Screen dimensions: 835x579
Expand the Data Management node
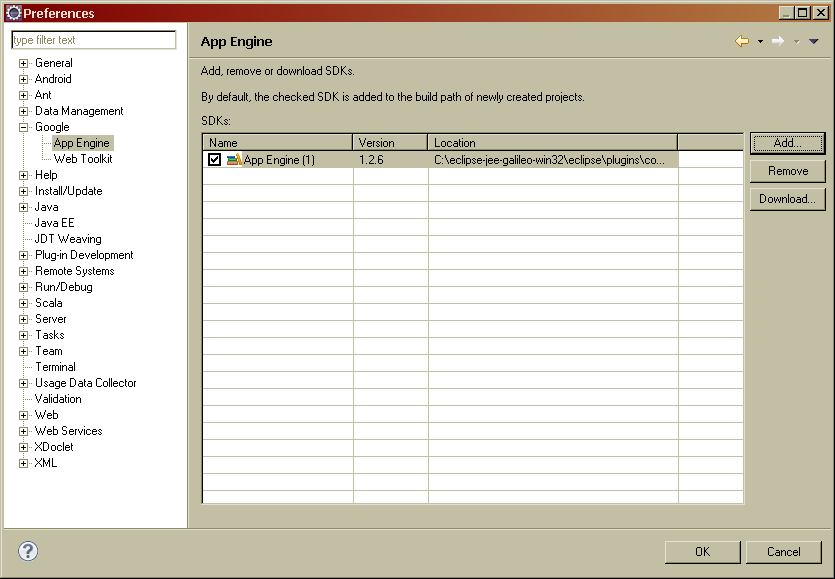[23, 111]
